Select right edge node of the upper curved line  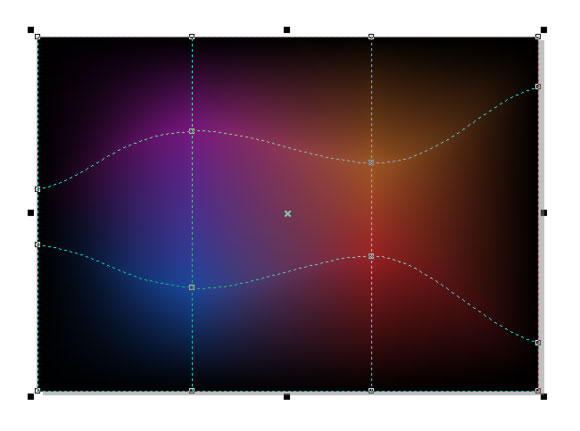(x=538, y=87)
